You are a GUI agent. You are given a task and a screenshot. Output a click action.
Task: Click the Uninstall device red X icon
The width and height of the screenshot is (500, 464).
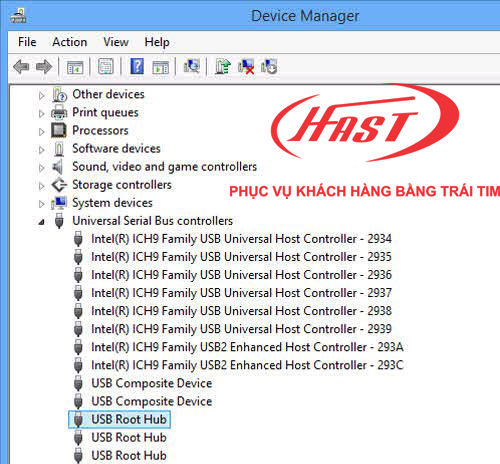point(246,67)
